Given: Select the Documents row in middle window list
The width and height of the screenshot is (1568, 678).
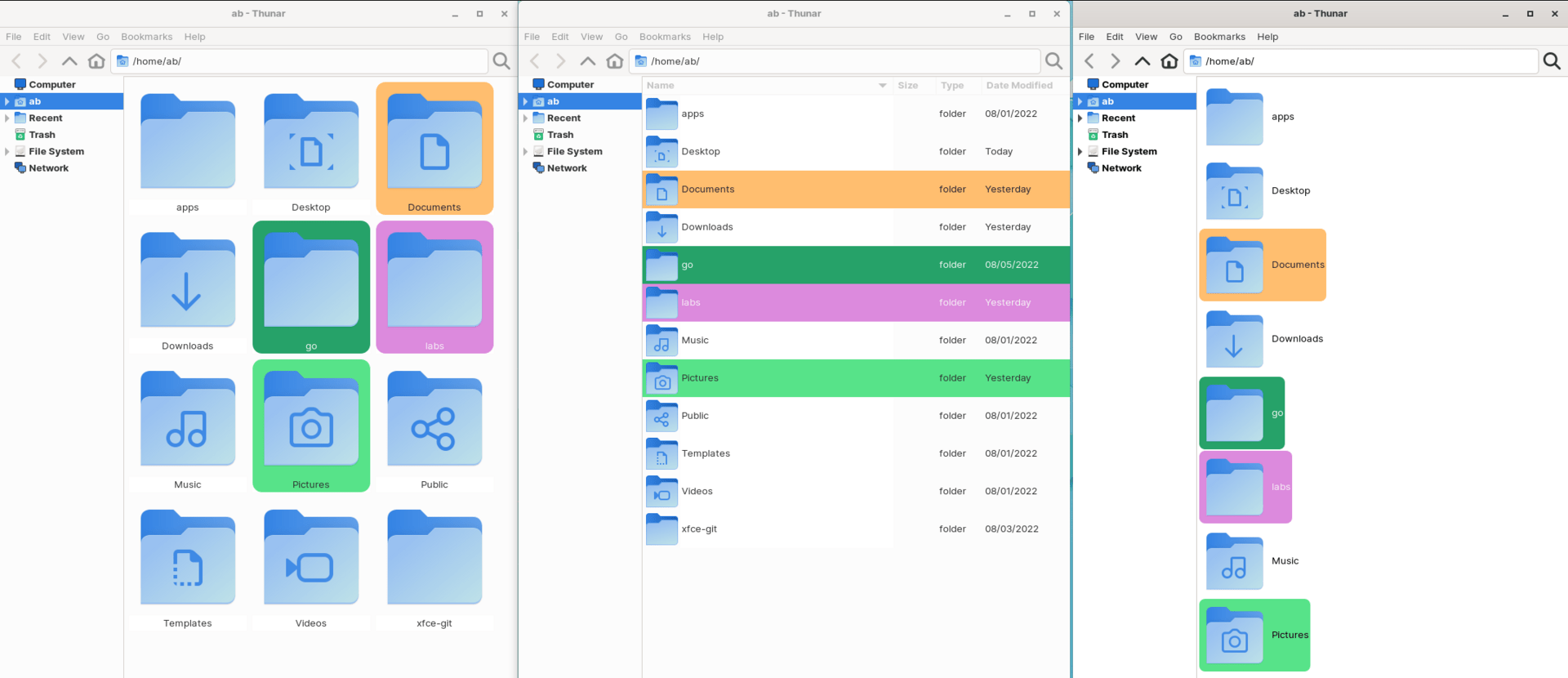Looking at the screenshot, I should pos(856,190).
